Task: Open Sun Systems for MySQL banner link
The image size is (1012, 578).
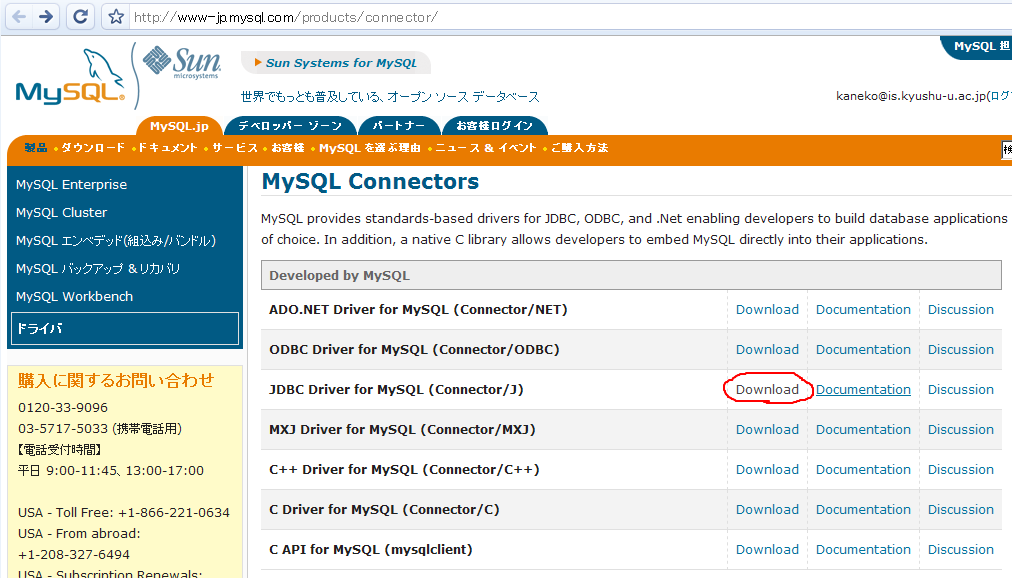Action: pos(336,63)
